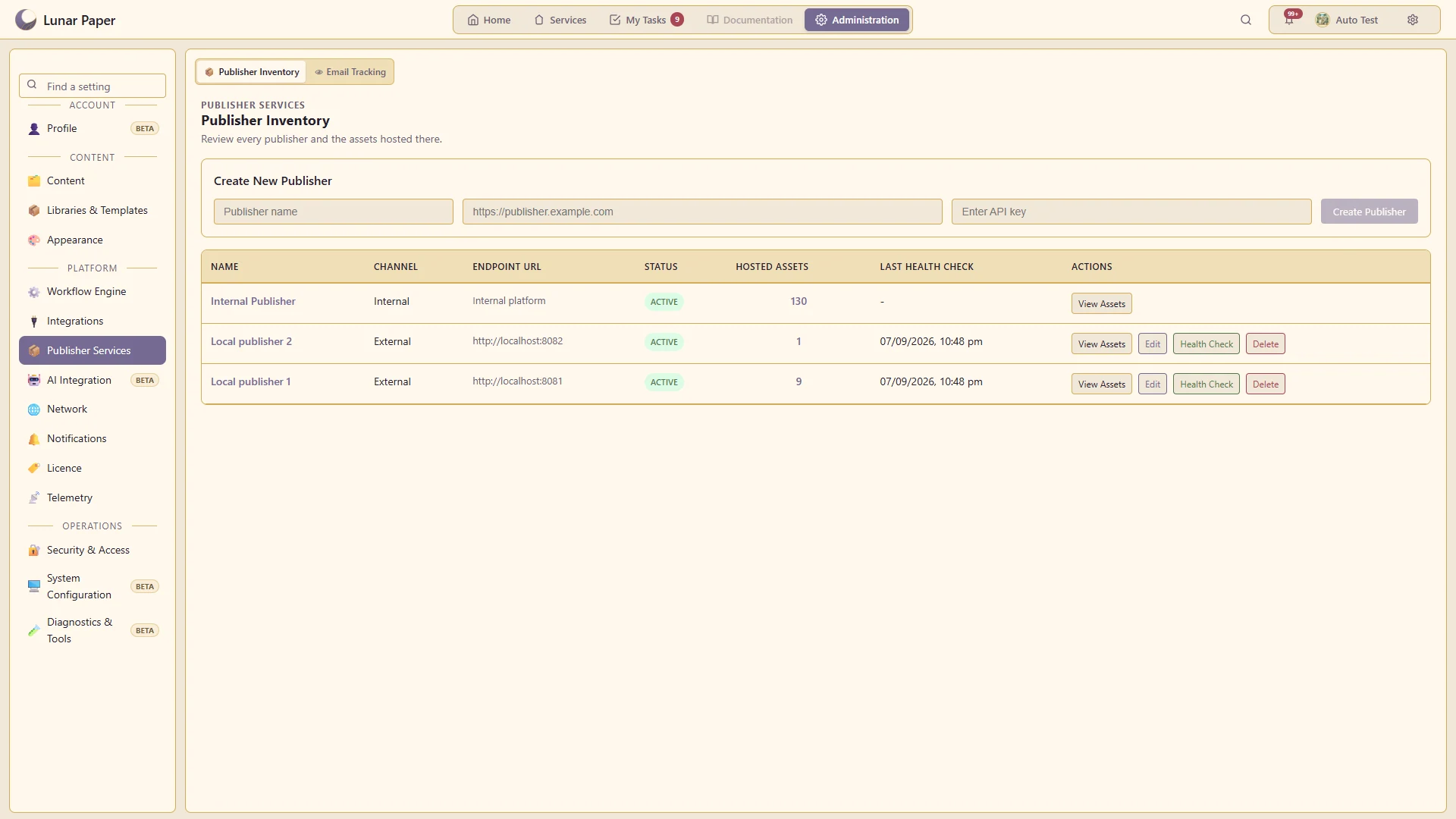Image resolution: width=1456 pixels, height=819 pixels.
Task: Click the Profile person icon in sidebar
Action: click(x=34, y=129)
